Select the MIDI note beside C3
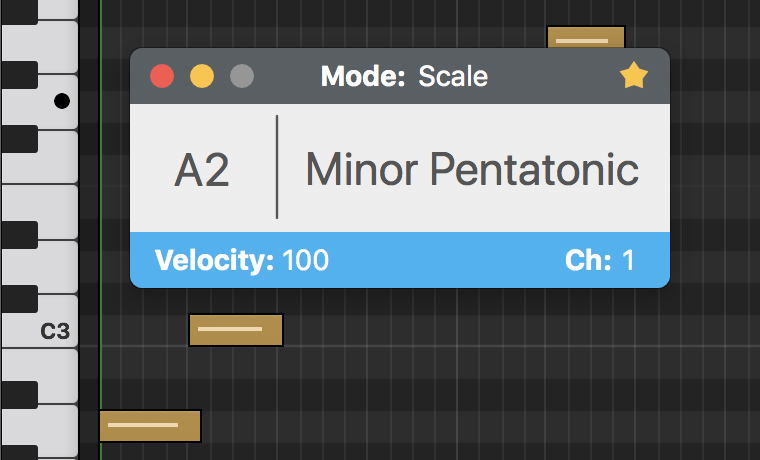 tap(236, 329)
